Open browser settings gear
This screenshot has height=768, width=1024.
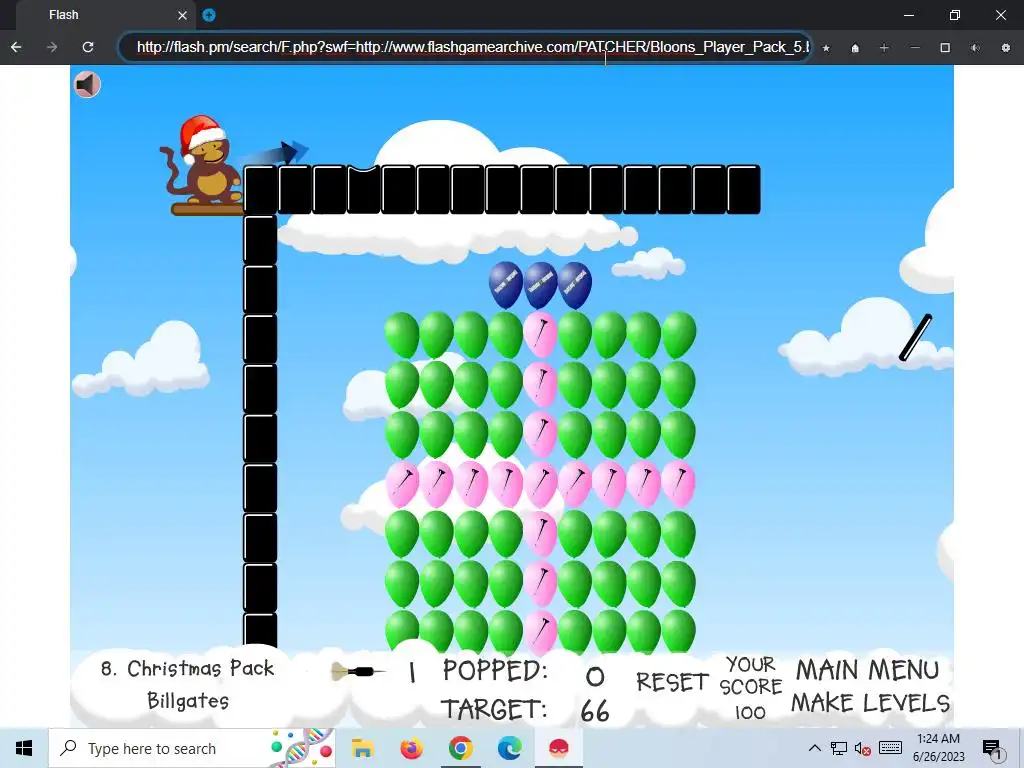[x=1006, y=48]
